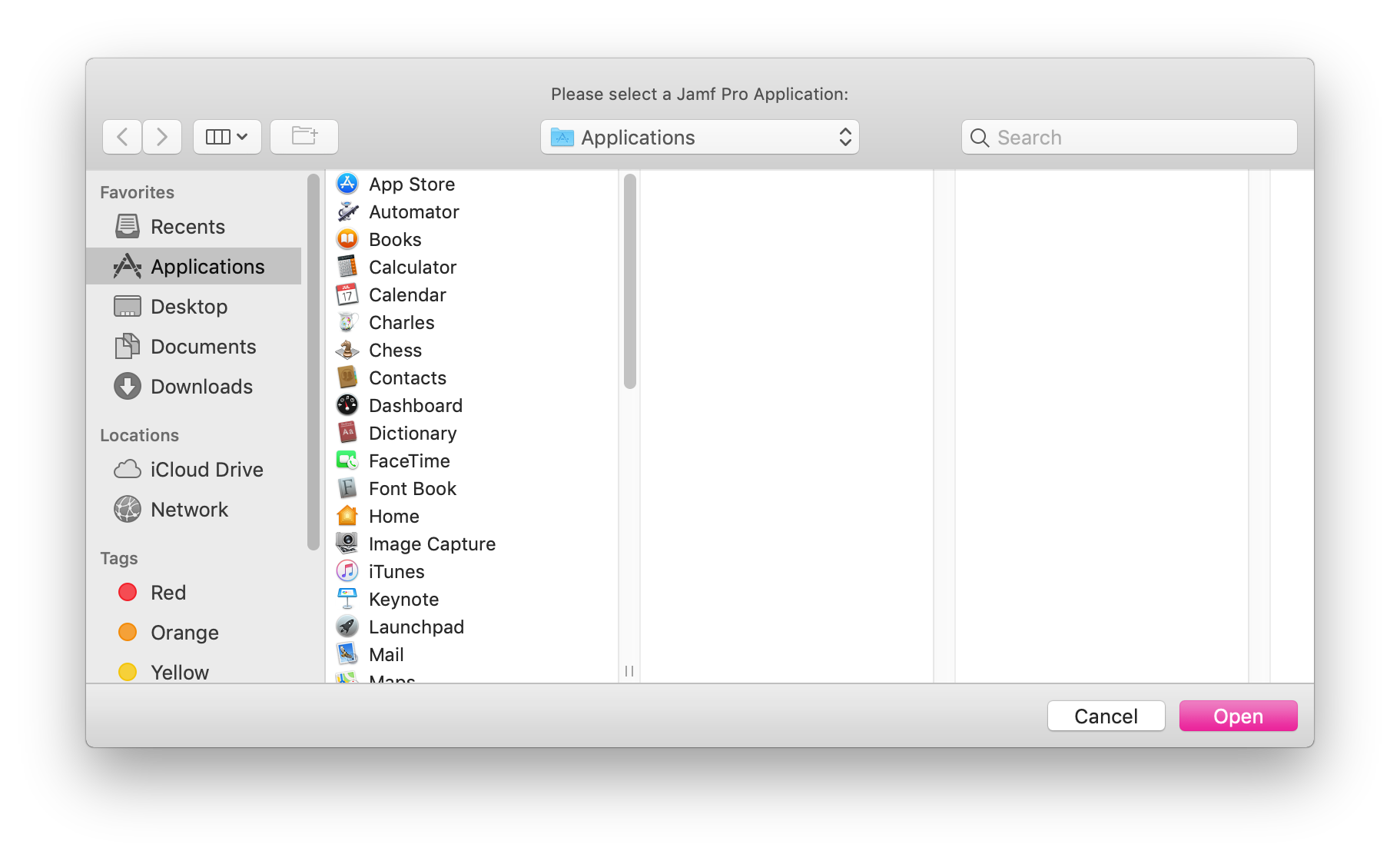This screenshot has height=861, width=1400.
Task: Click the pink Open button
Action: [x=1239, y=716]
